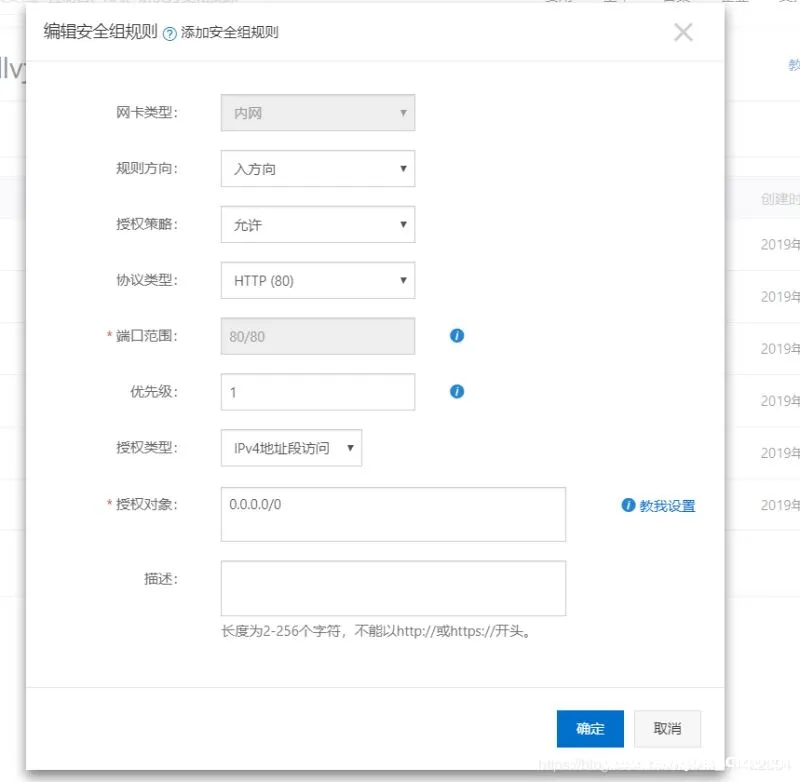
Task: Click the 授权对象 field containing 0.0.0.0/0
Action: [393, 513]
